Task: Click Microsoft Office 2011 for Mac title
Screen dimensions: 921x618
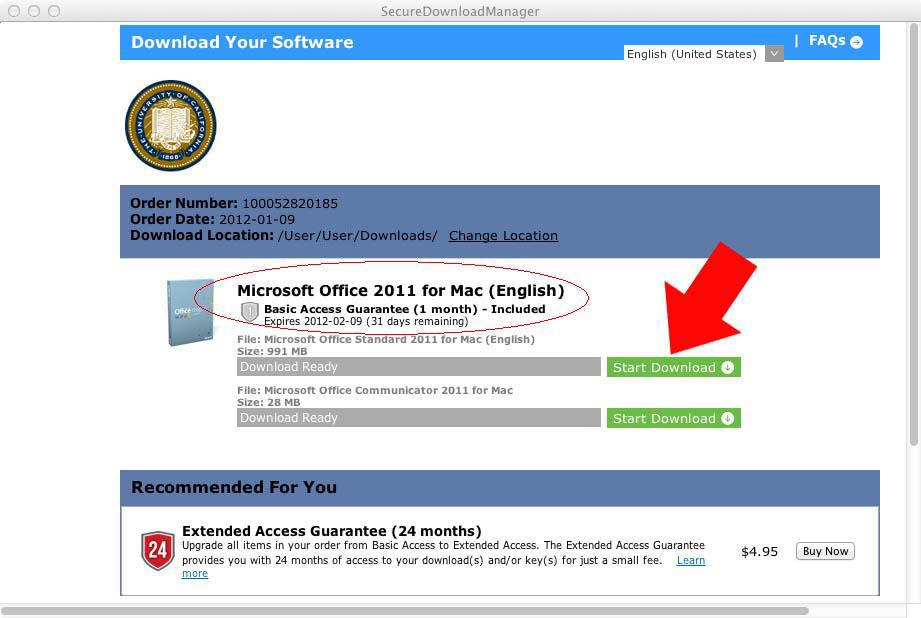Action: tap(401, 291)
